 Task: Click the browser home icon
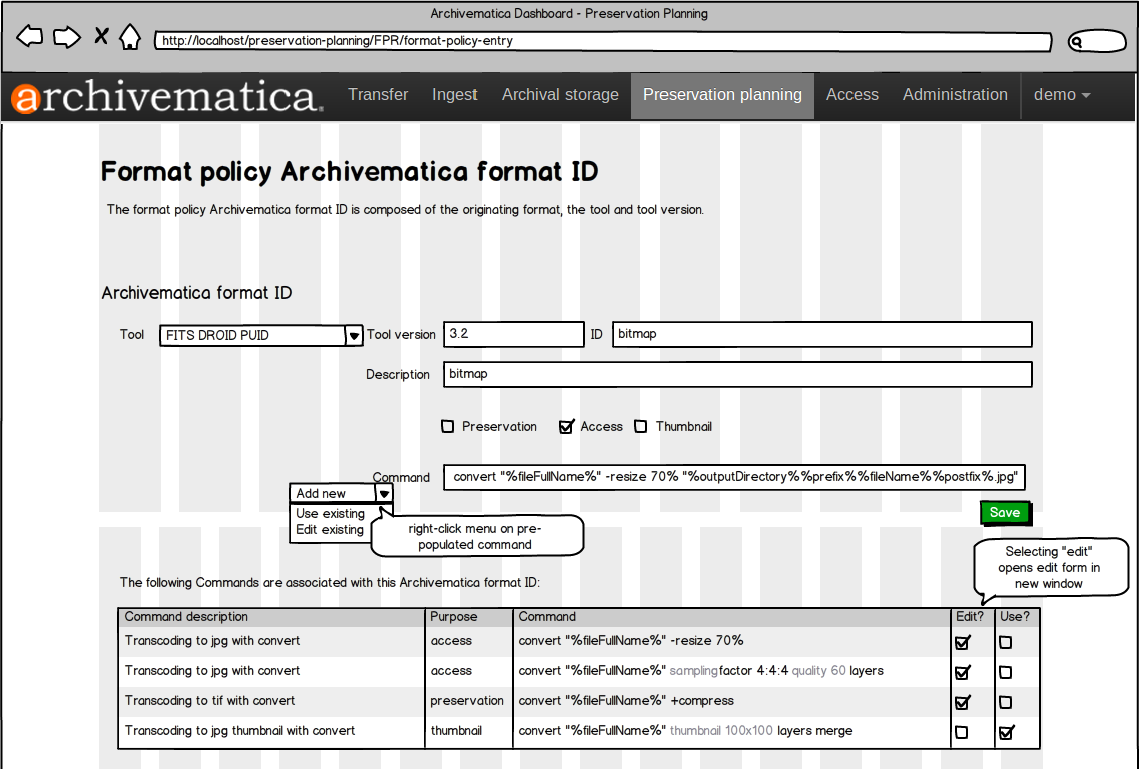point(130,38)
